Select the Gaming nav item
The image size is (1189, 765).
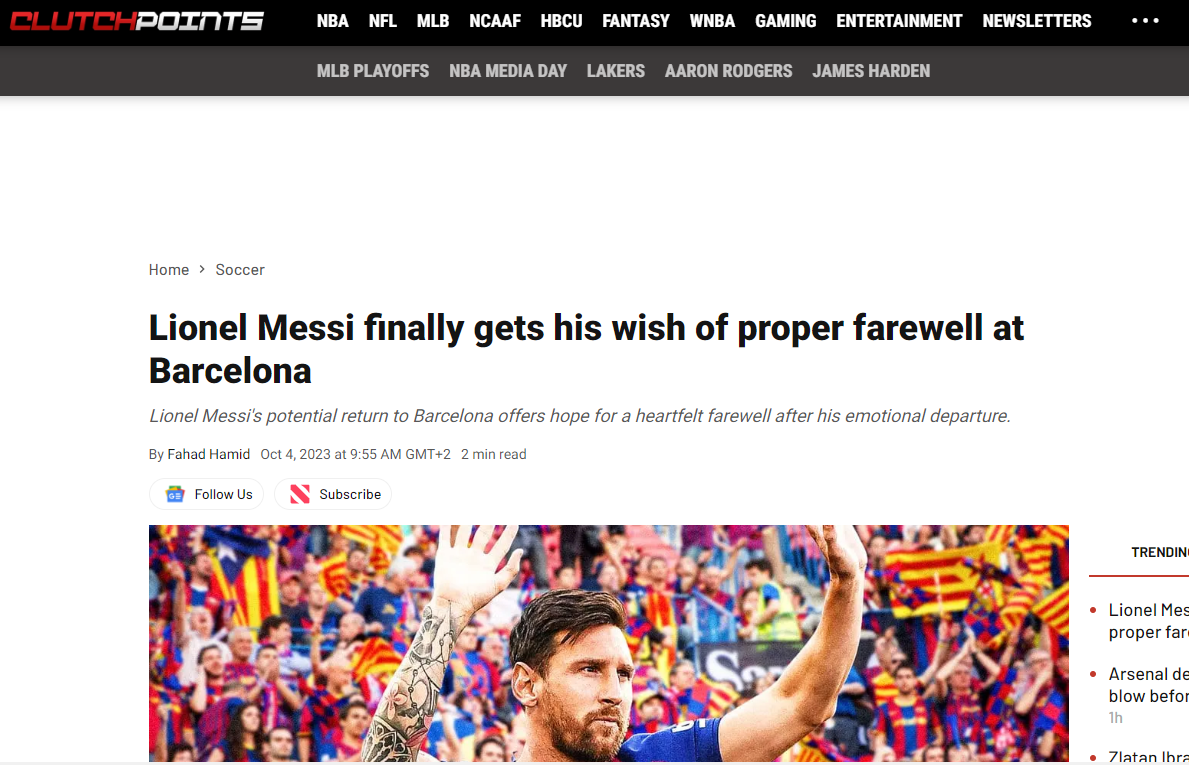(x=785, y=21)
